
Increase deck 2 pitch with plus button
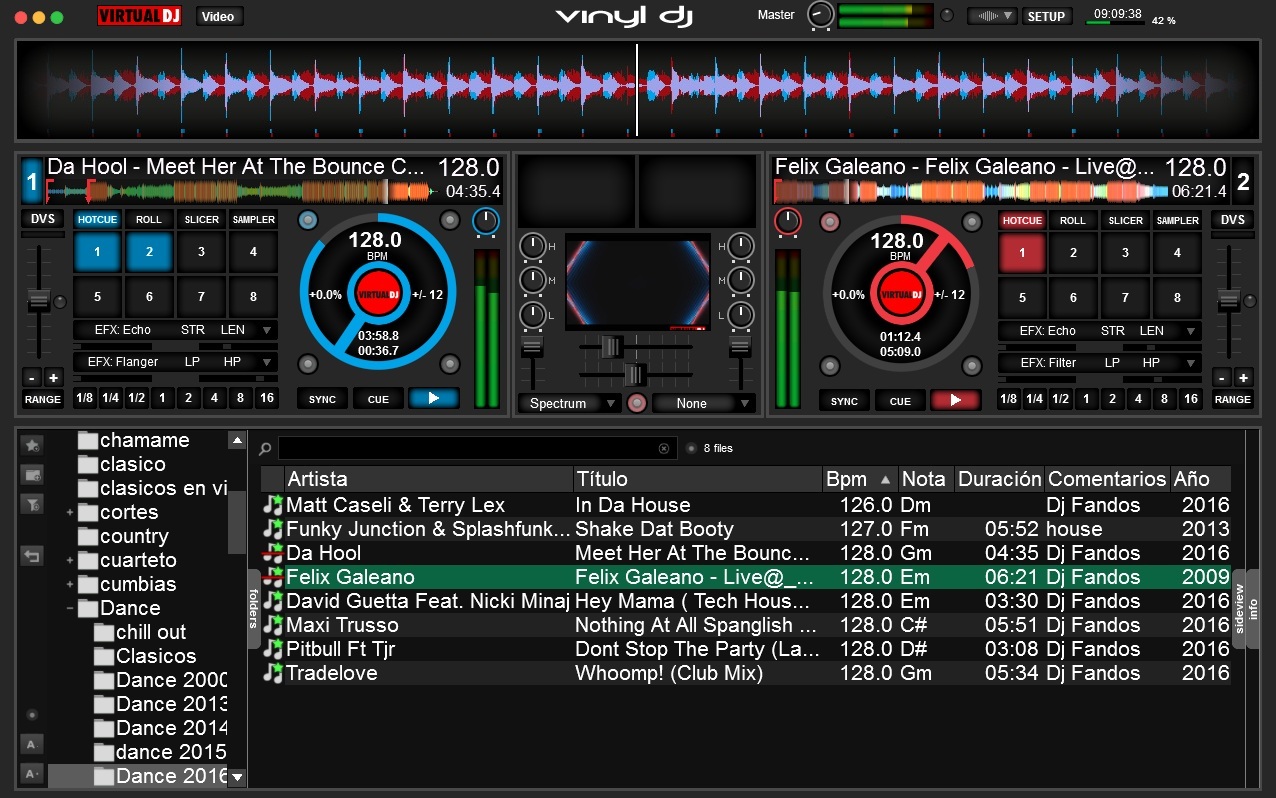pyautogui.click(x=1244, y=377)
